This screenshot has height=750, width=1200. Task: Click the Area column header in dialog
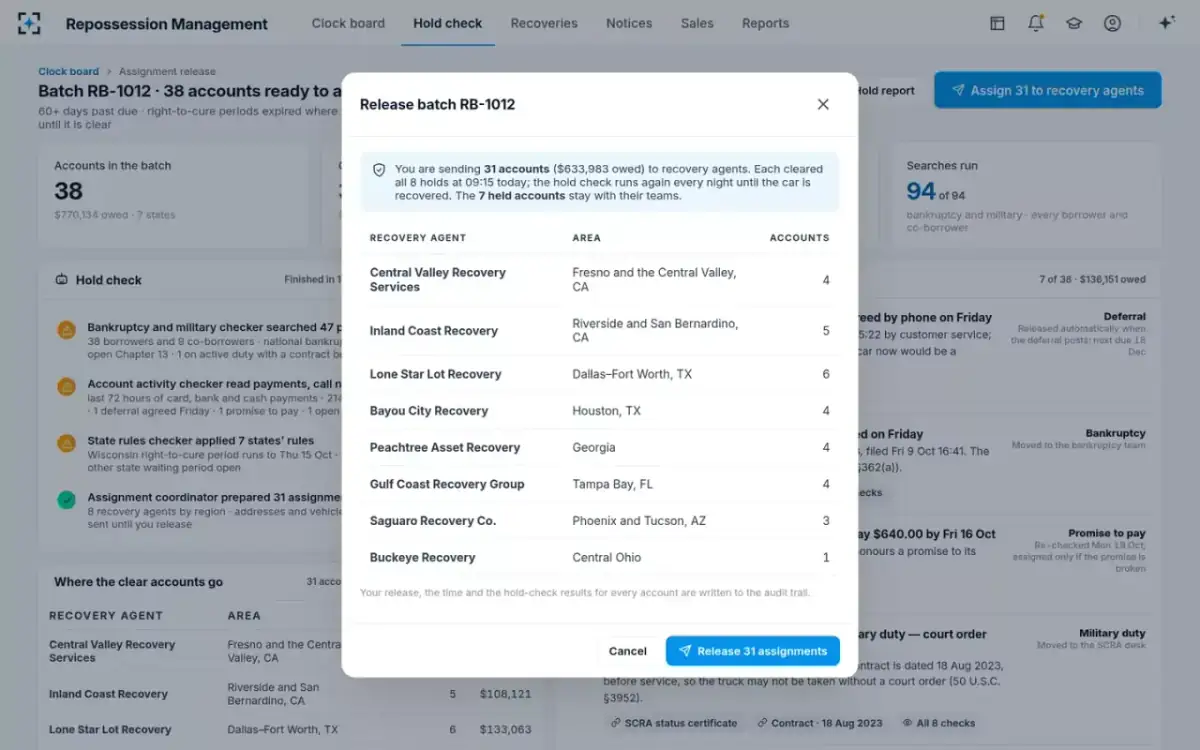586,238
